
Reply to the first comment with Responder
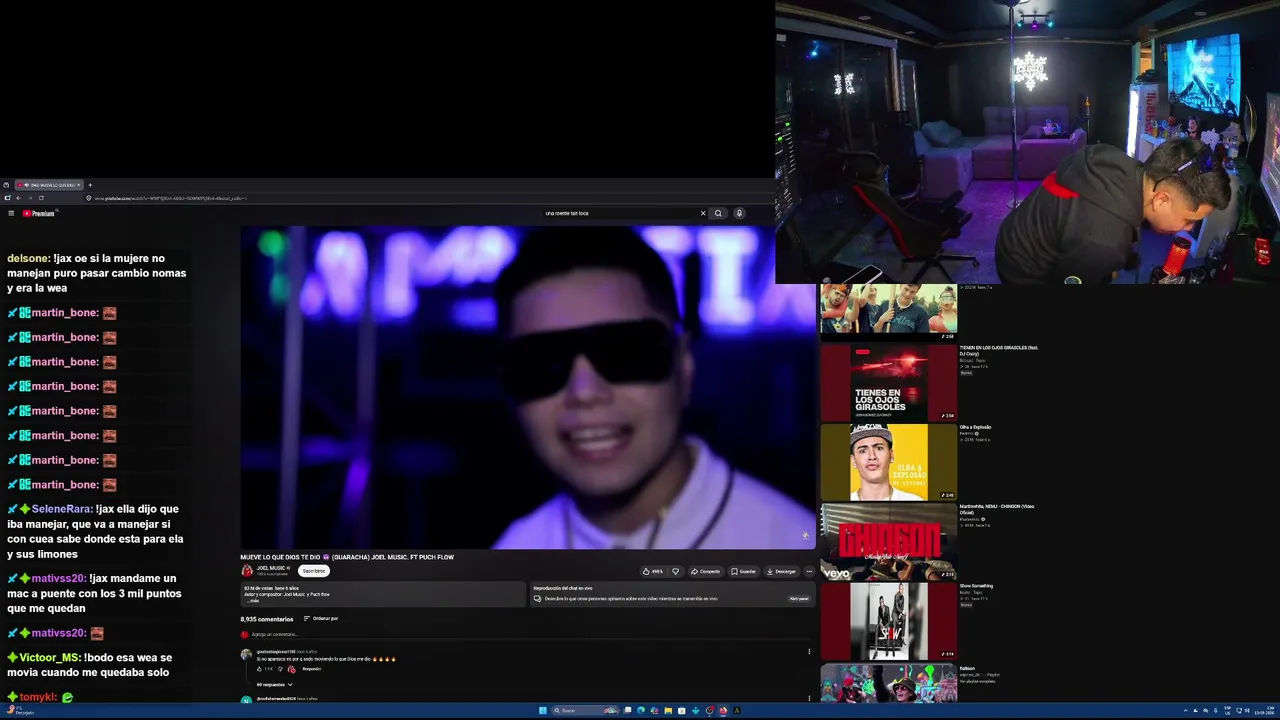311,669
